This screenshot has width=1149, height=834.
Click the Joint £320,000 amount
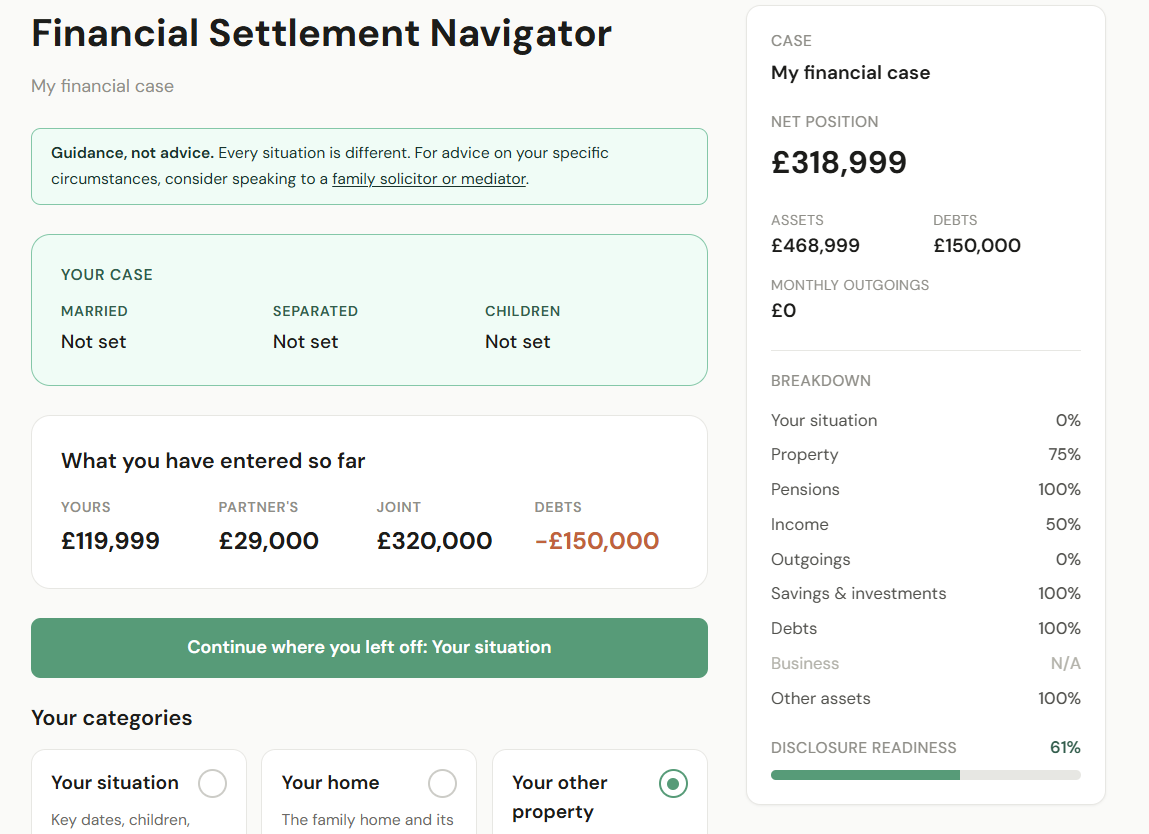[434, 542]
